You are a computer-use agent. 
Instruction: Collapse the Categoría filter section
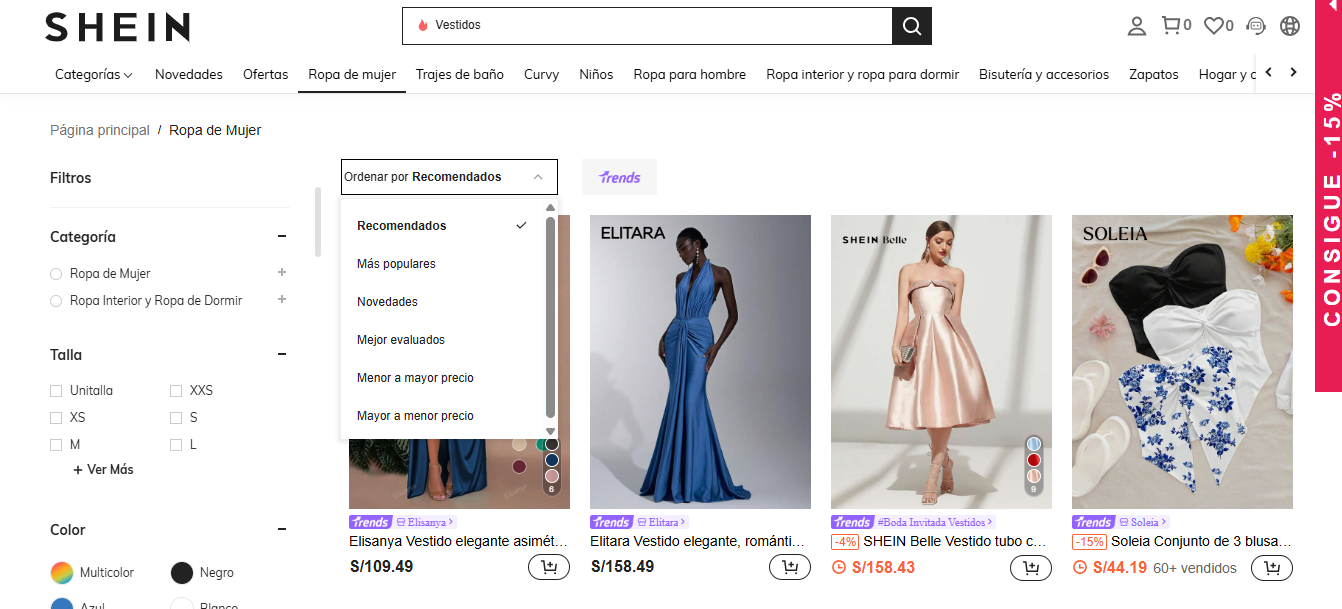coord(282,237)
